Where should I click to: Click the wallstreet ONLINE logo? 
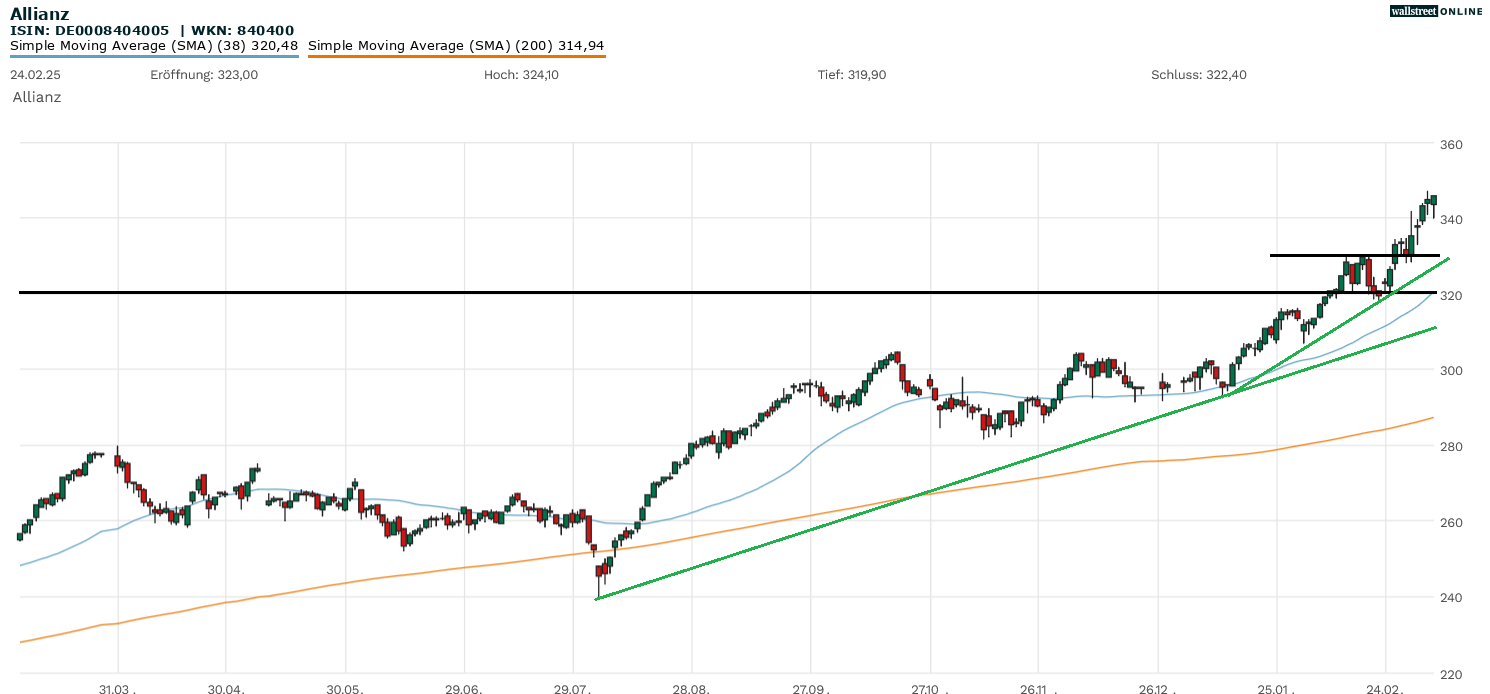click(1435, 11)
